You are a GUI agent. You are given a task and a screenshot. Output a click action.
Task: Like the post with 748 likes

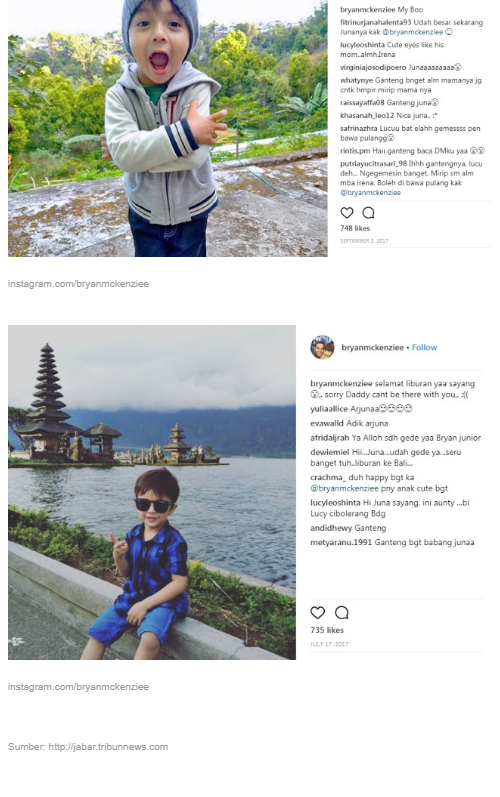pyautogui.click(x=347, y=212)
